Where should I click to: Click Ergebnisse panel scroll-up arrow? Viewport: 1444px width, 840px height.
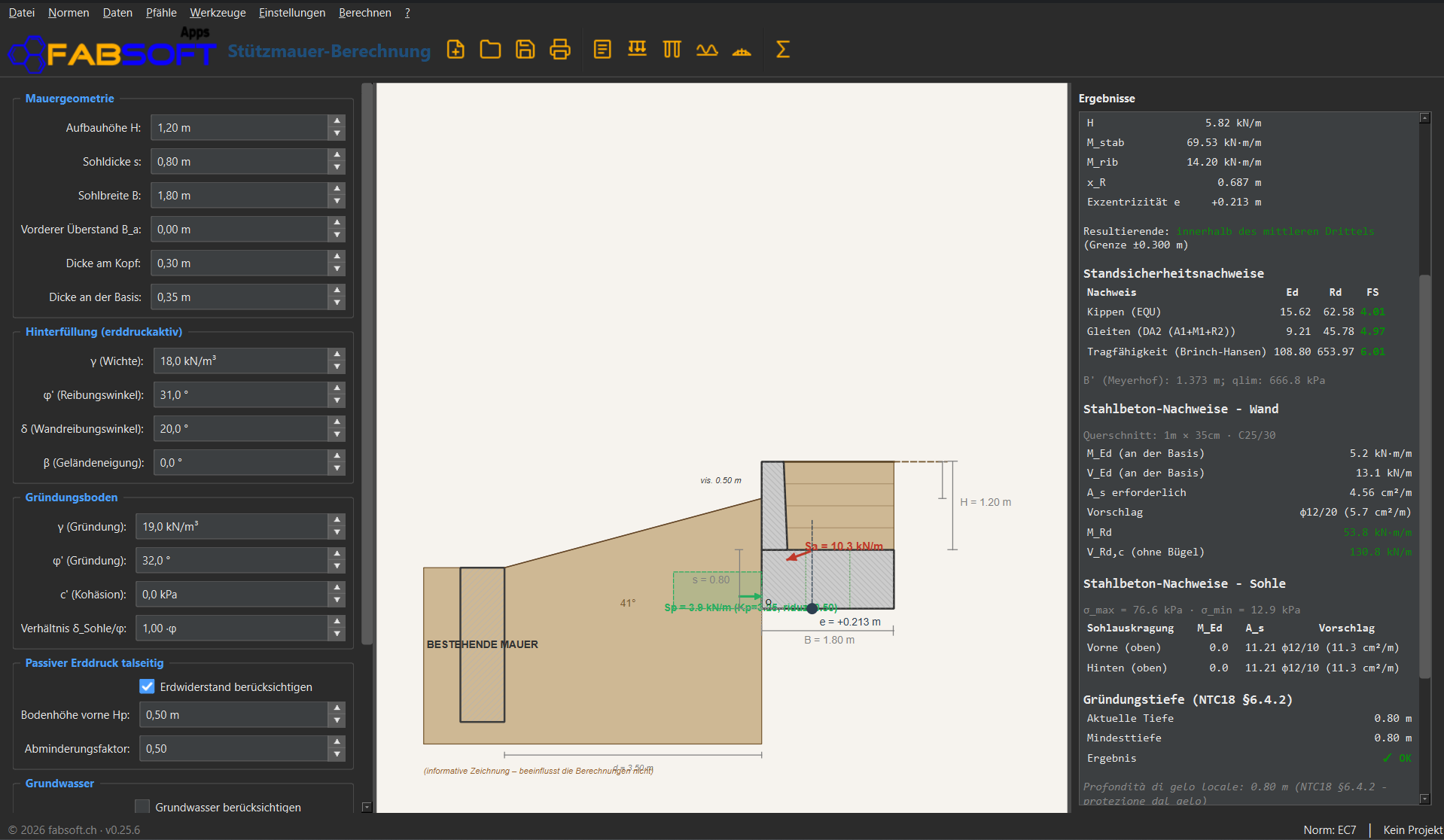pos(1424,117)
